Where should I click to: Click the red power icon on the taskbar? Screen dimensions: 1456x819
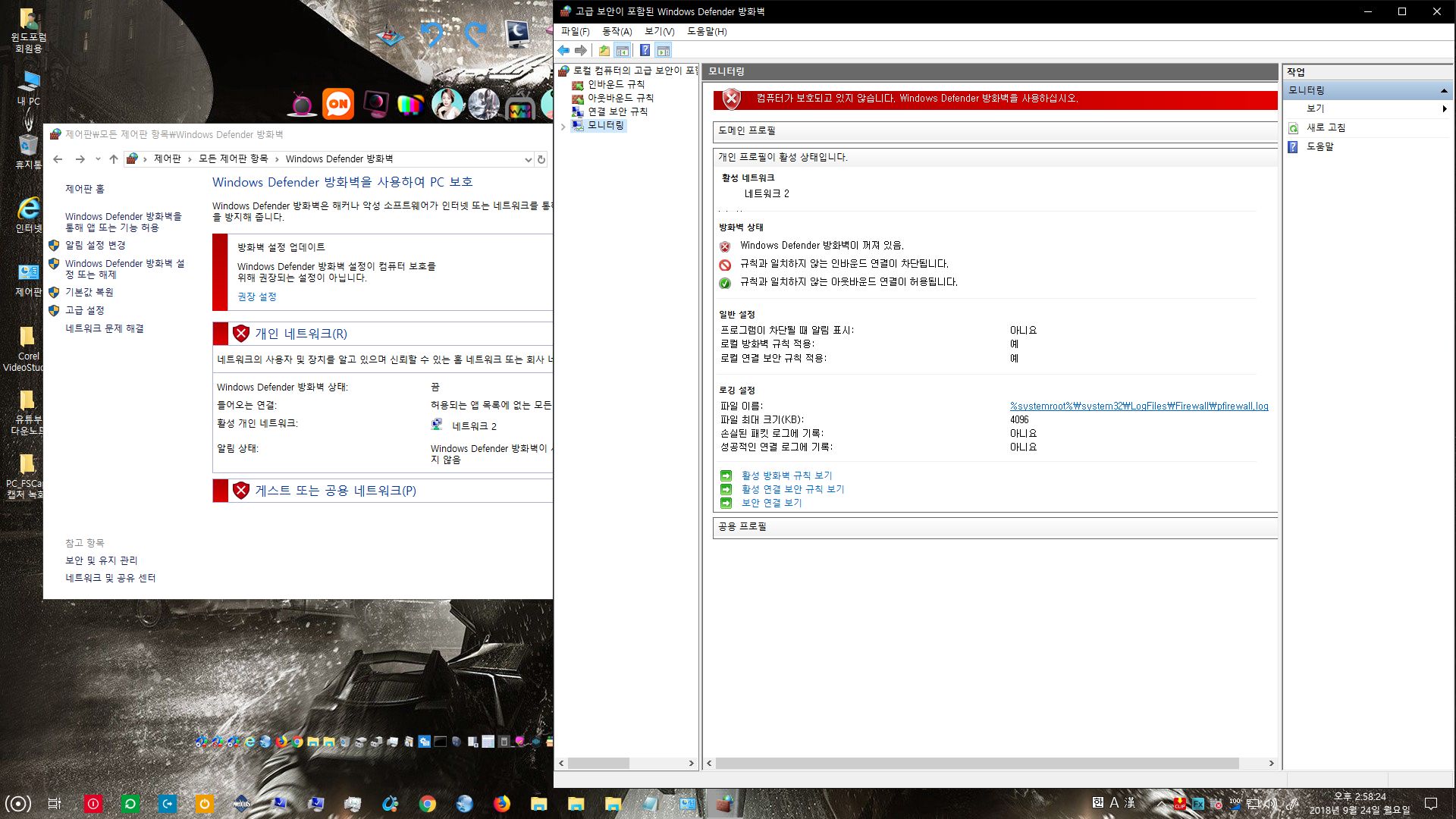pos(93,804)
